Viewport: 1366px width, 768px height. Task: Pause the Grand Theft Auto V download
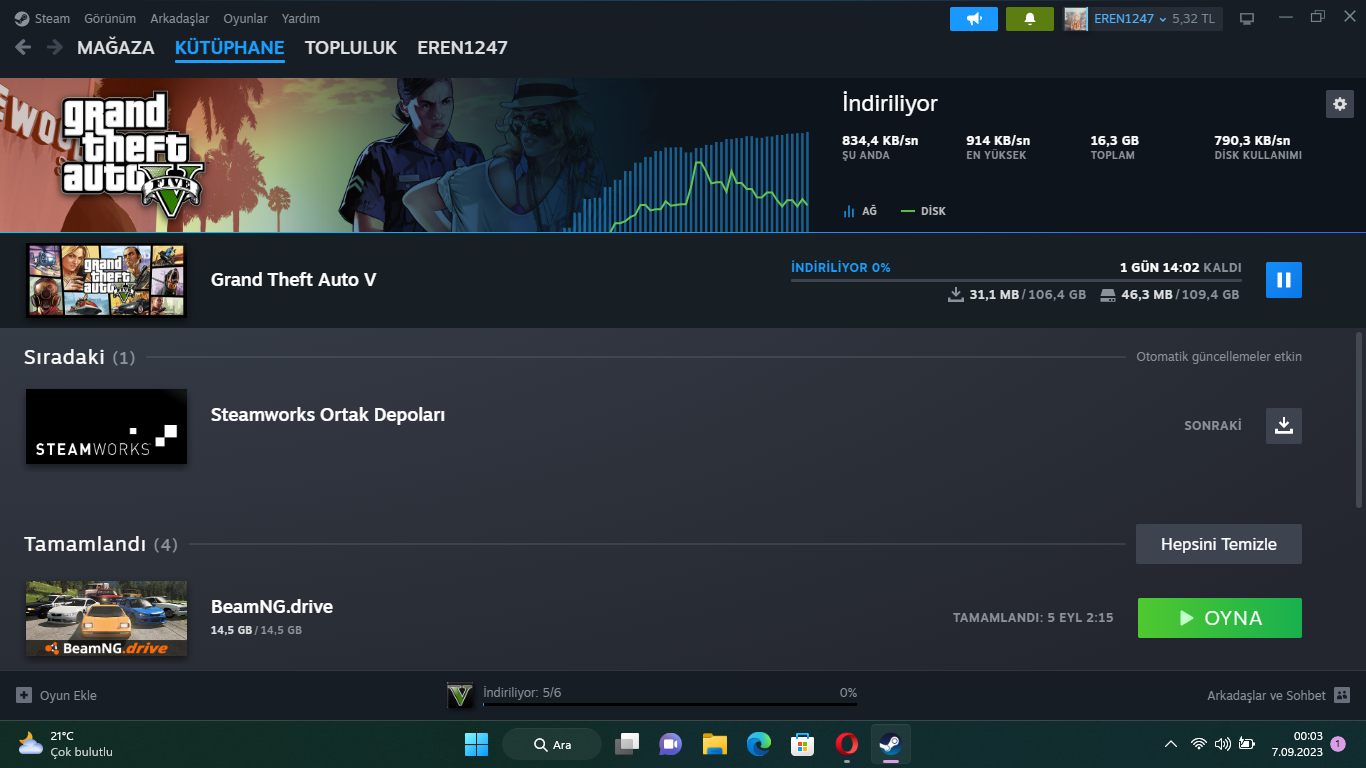coord(1284,280)
